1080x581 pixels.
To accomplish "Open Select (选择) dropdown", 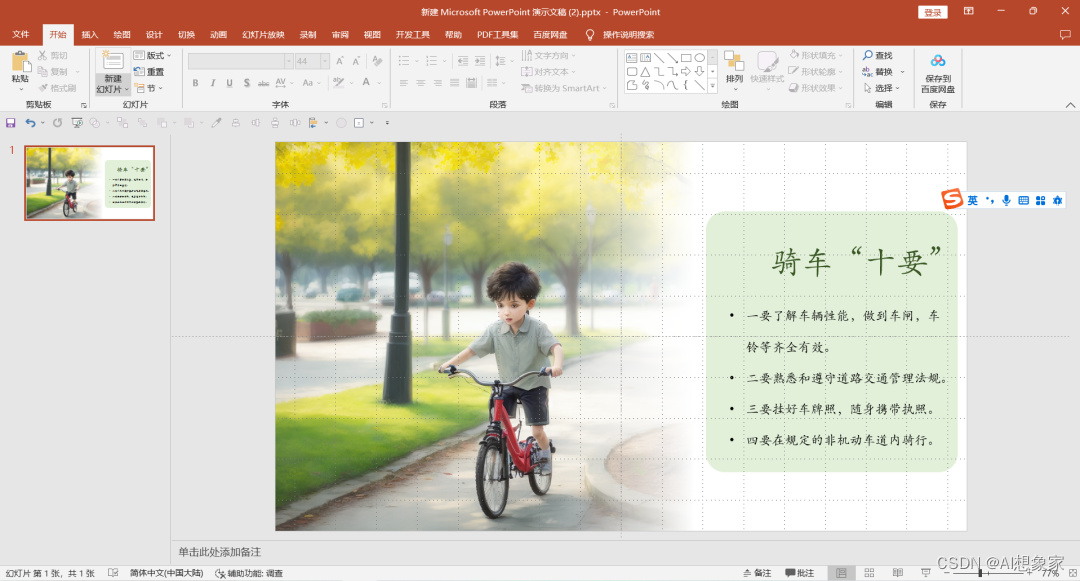I will 882,88.
